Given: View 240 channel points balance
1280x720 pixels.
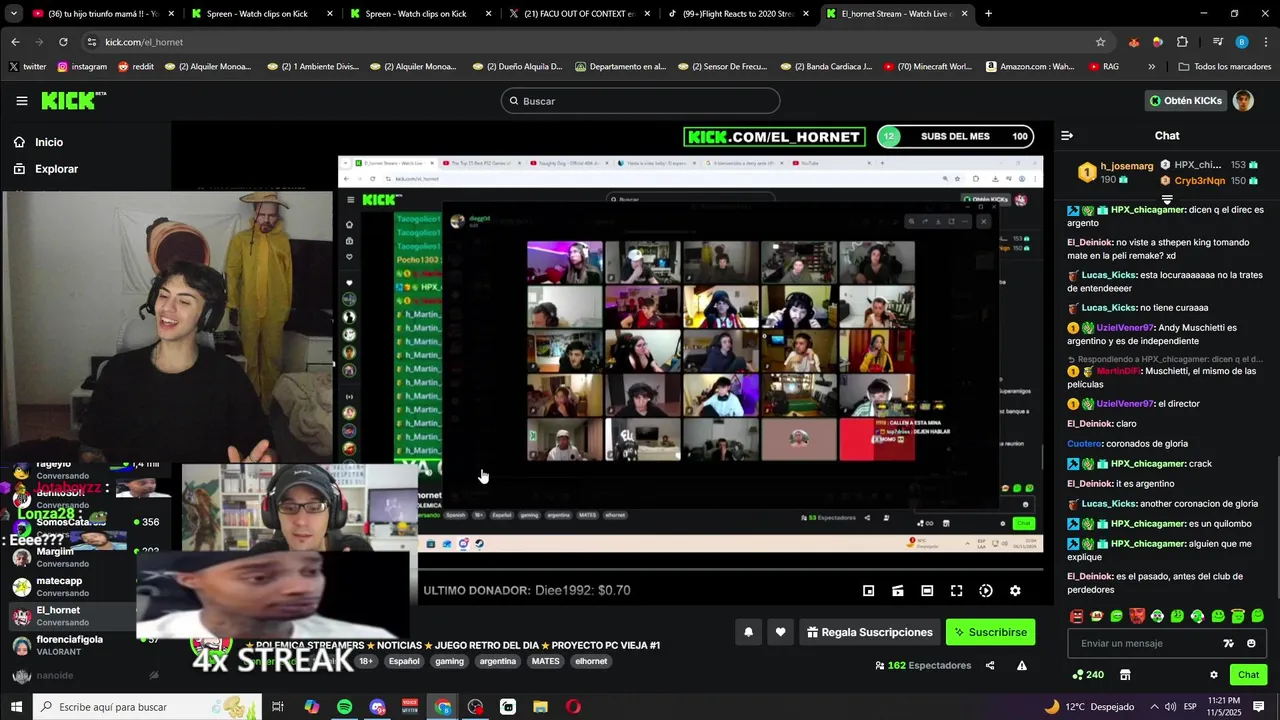Looking at the screenshot, I should [1088, 675].
